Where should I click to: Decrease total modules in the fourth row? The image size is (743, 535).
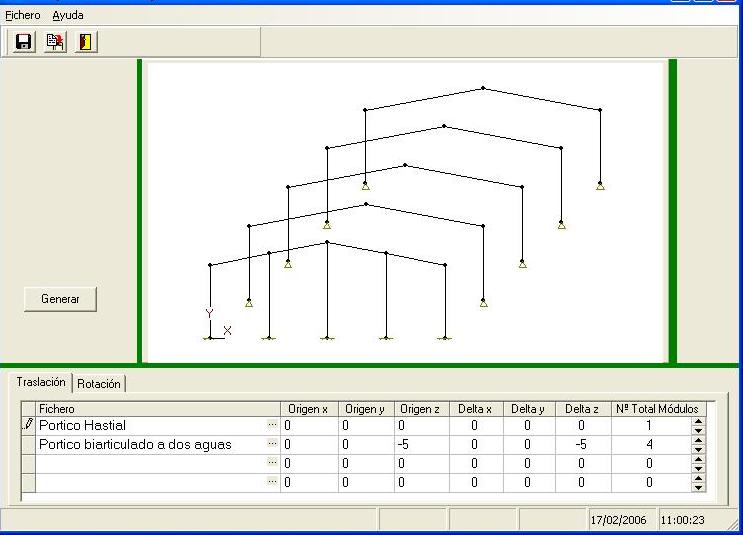tap(698, 487)
